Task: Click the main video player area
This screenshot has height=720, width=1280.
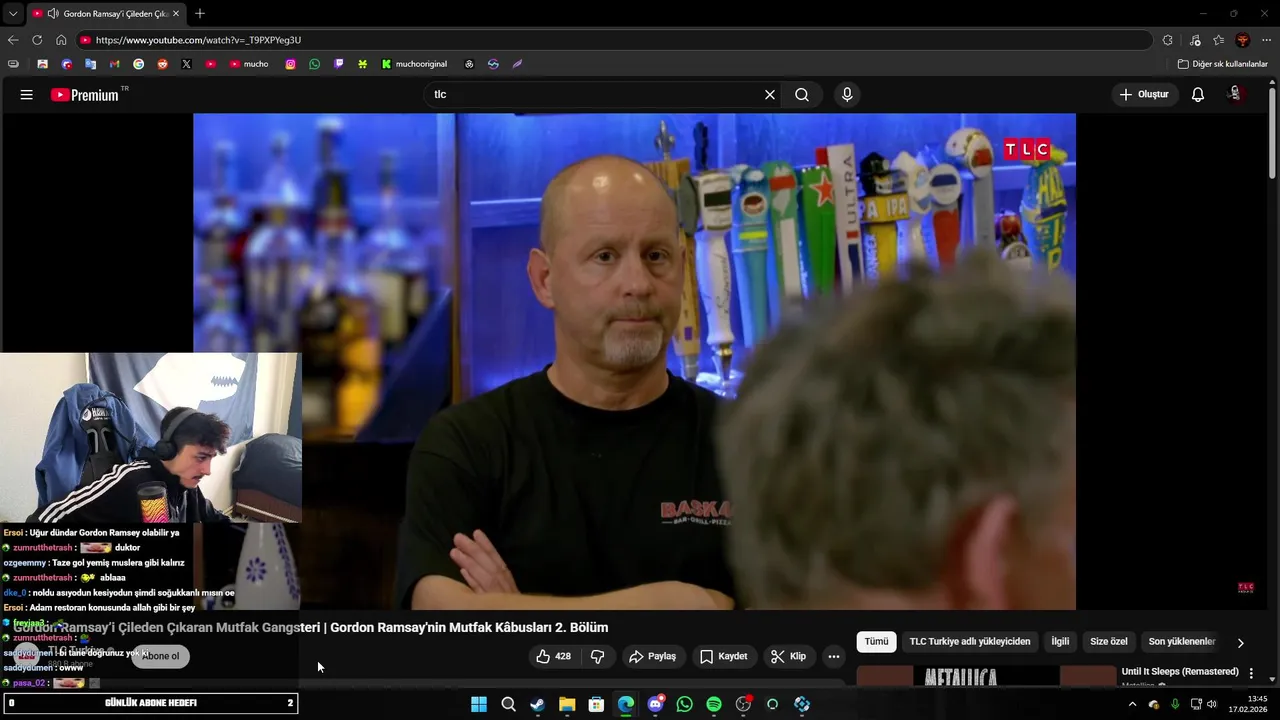Action: coord(634,361)
